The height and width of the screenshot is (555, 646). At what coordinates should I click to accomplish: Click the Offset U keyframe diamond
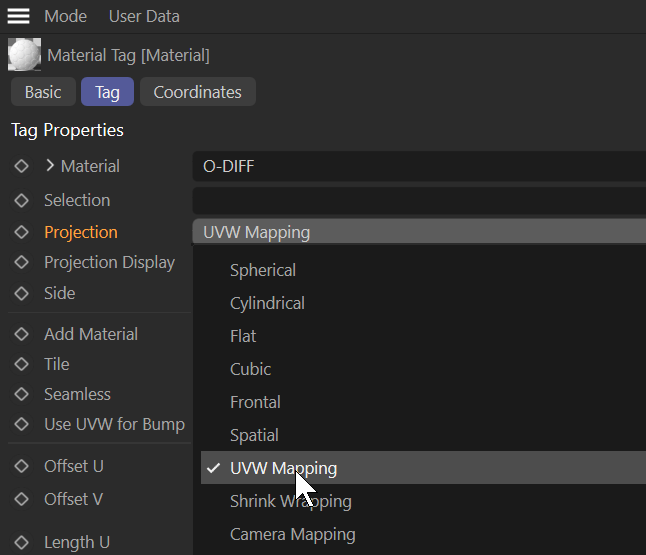pos(21,466)
